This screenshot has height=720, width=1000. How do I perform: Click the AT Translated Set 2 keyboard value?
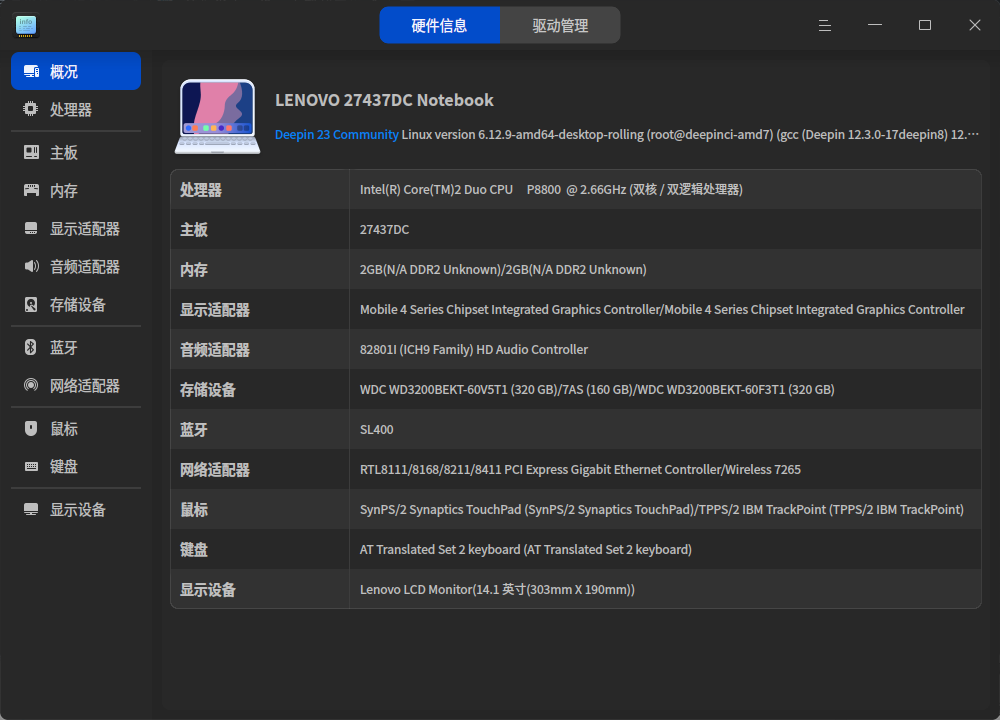(x=526, y=550)
